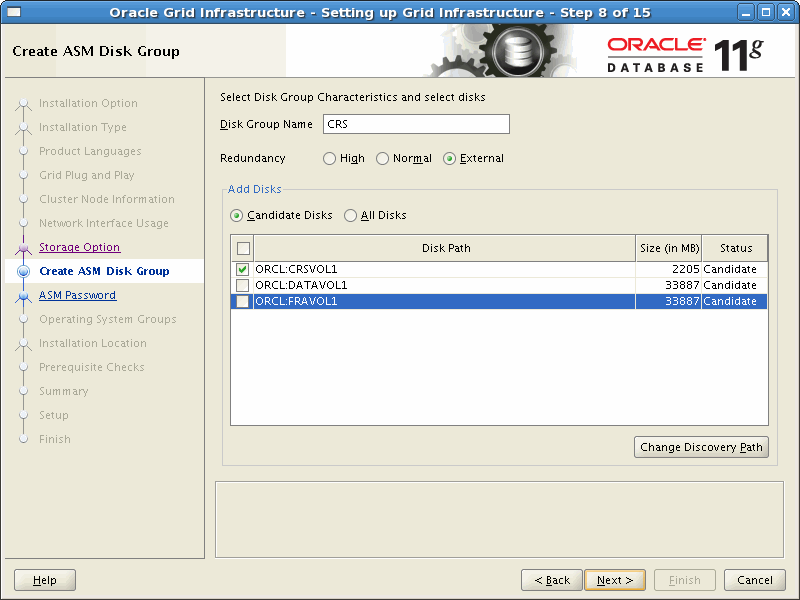
Task: Open window menu icon in title bar
Action: point(14,12)
